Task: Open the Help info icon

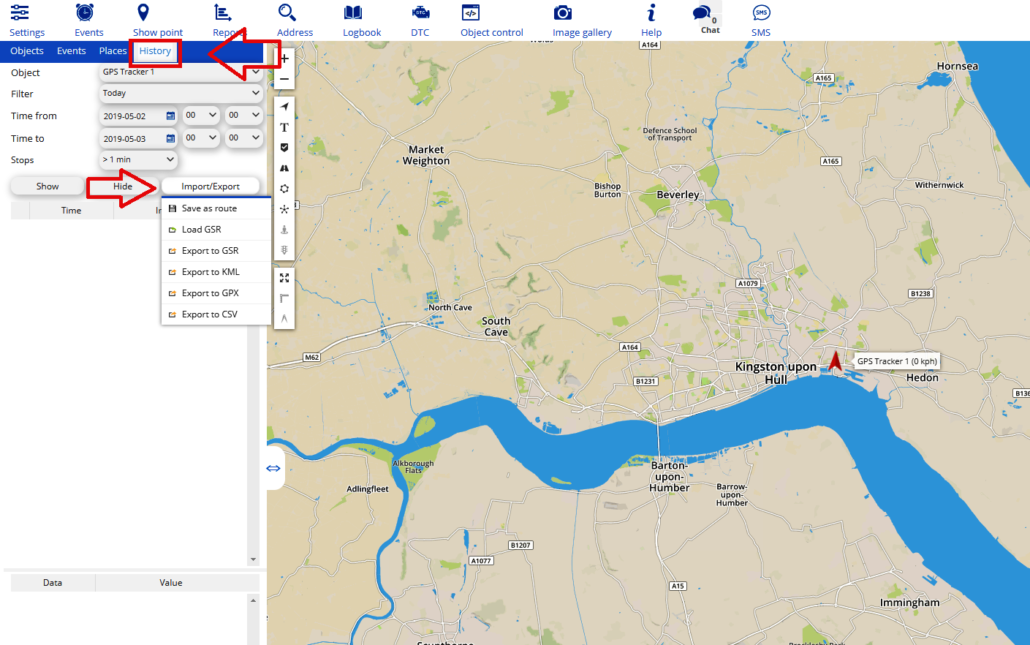Action: click(x=651, y=12)
